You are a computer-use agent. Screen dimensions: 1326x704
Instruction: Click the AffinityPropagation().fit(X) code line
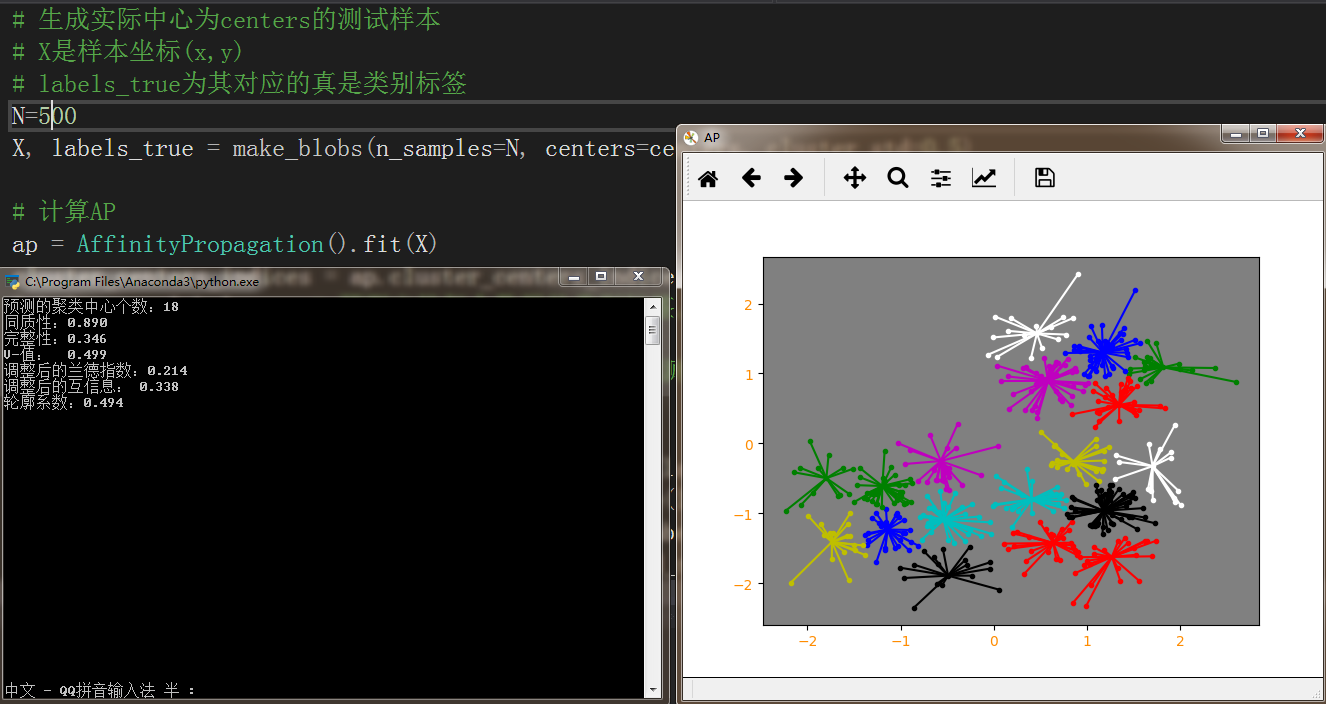pyautogui.click(x=225, y=244)
